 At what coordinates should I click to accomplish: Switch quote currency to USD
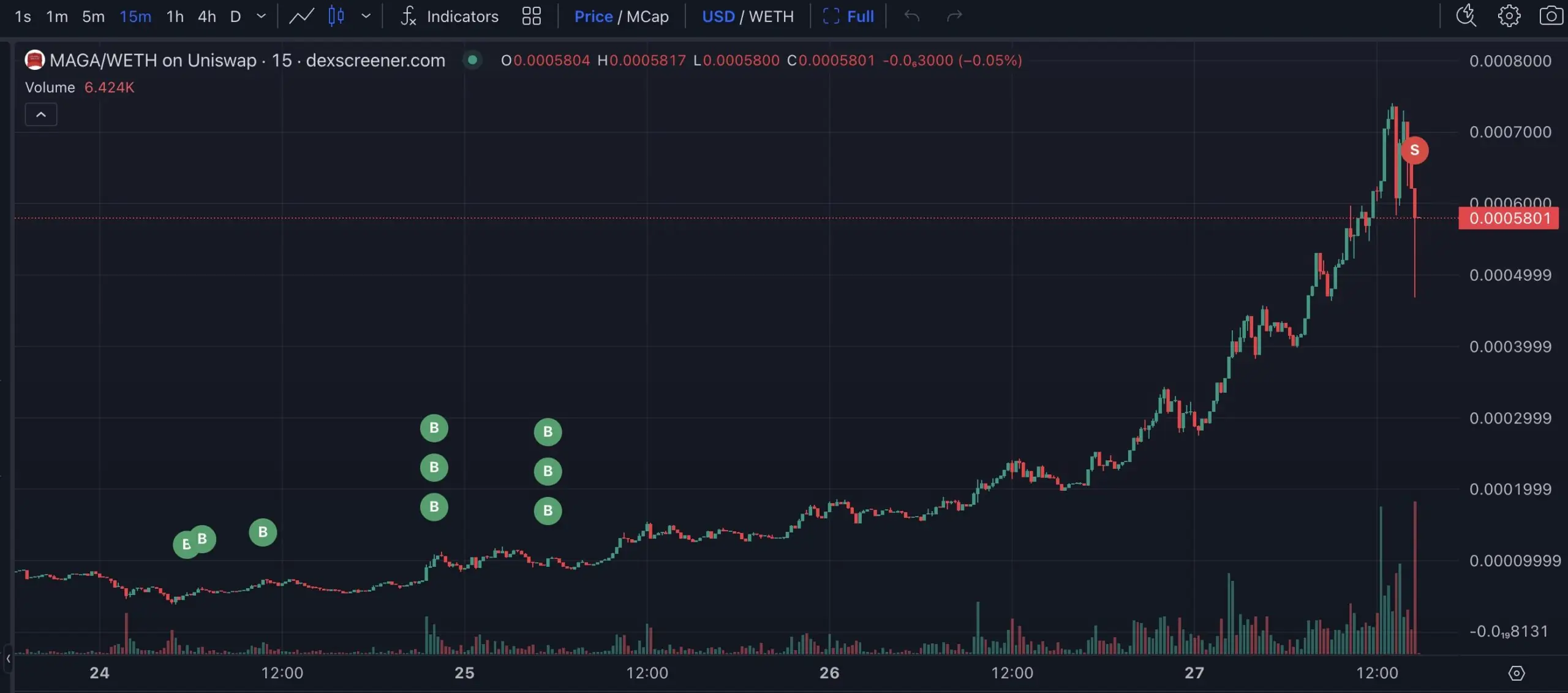tap(718, 17)
